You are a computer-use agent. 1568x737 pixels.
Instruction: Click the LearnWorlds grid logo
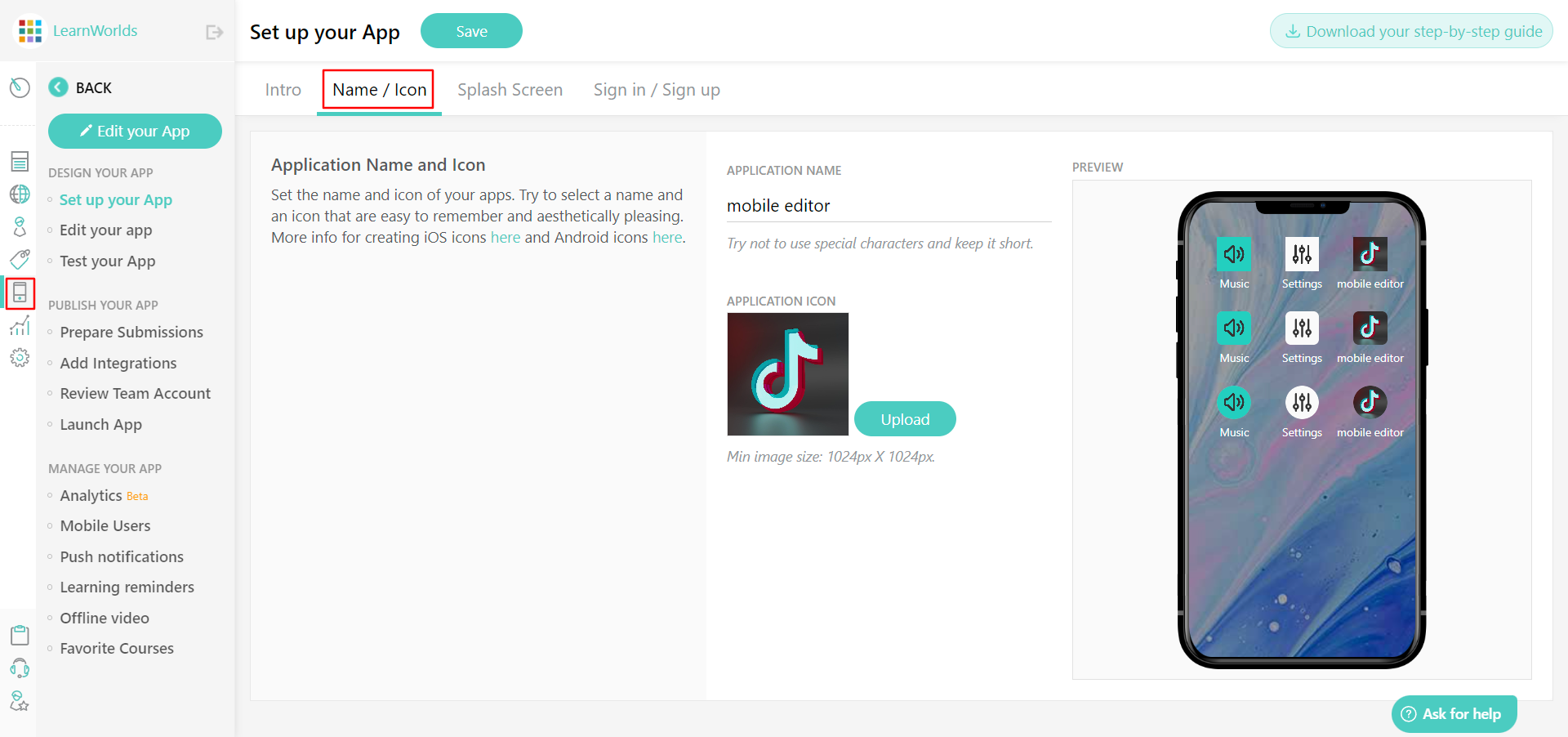(30, 30)
